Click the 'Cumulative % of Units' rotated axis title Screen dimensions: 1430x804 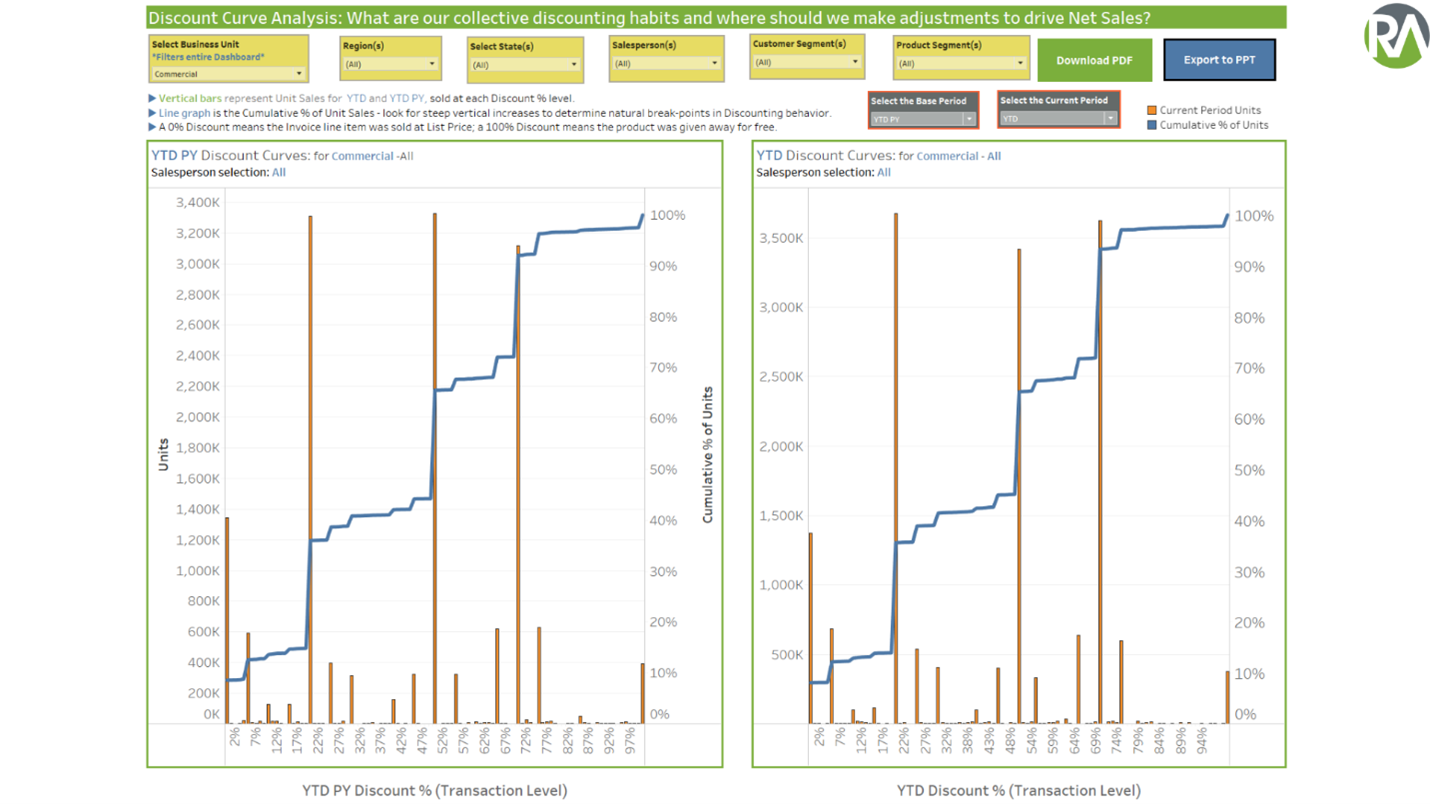coord(708,454)
